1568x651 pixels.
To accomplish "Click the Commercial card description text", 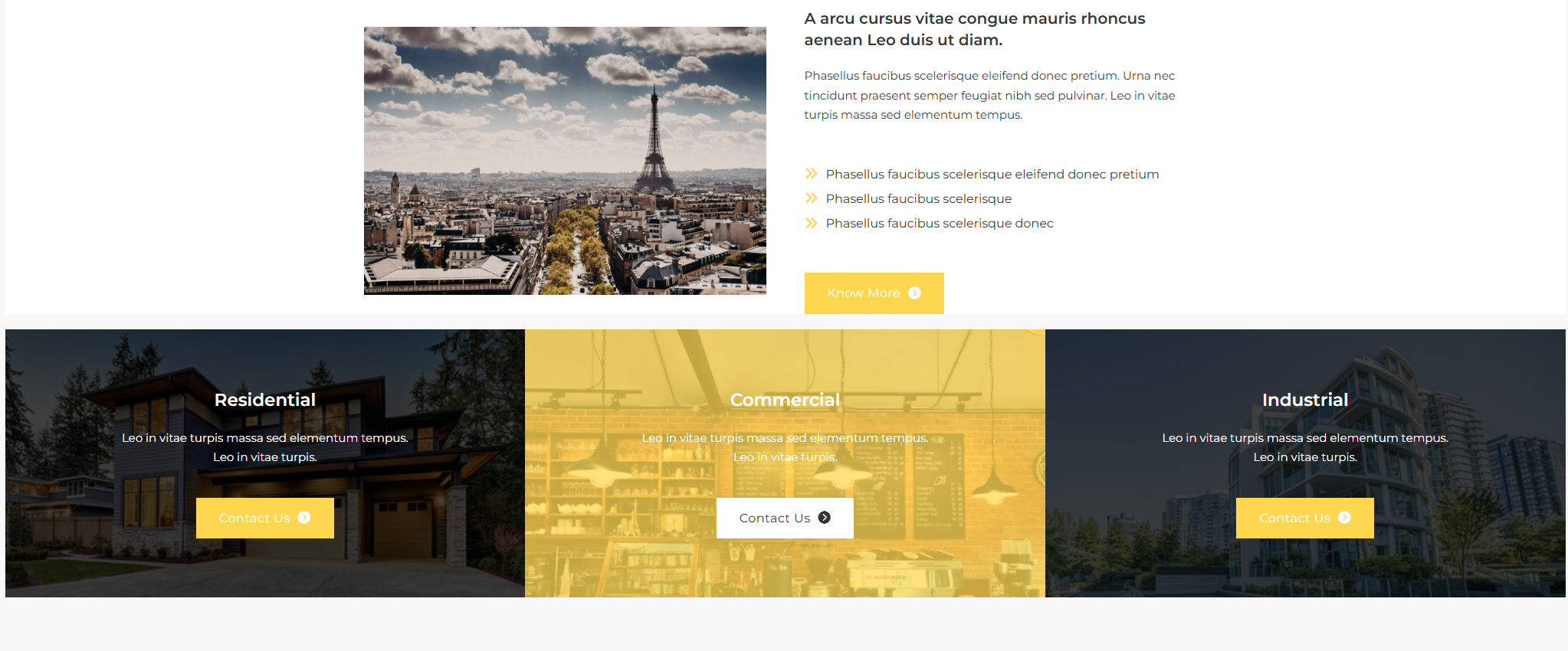I will pyautogui.click(x=785, y=447).
